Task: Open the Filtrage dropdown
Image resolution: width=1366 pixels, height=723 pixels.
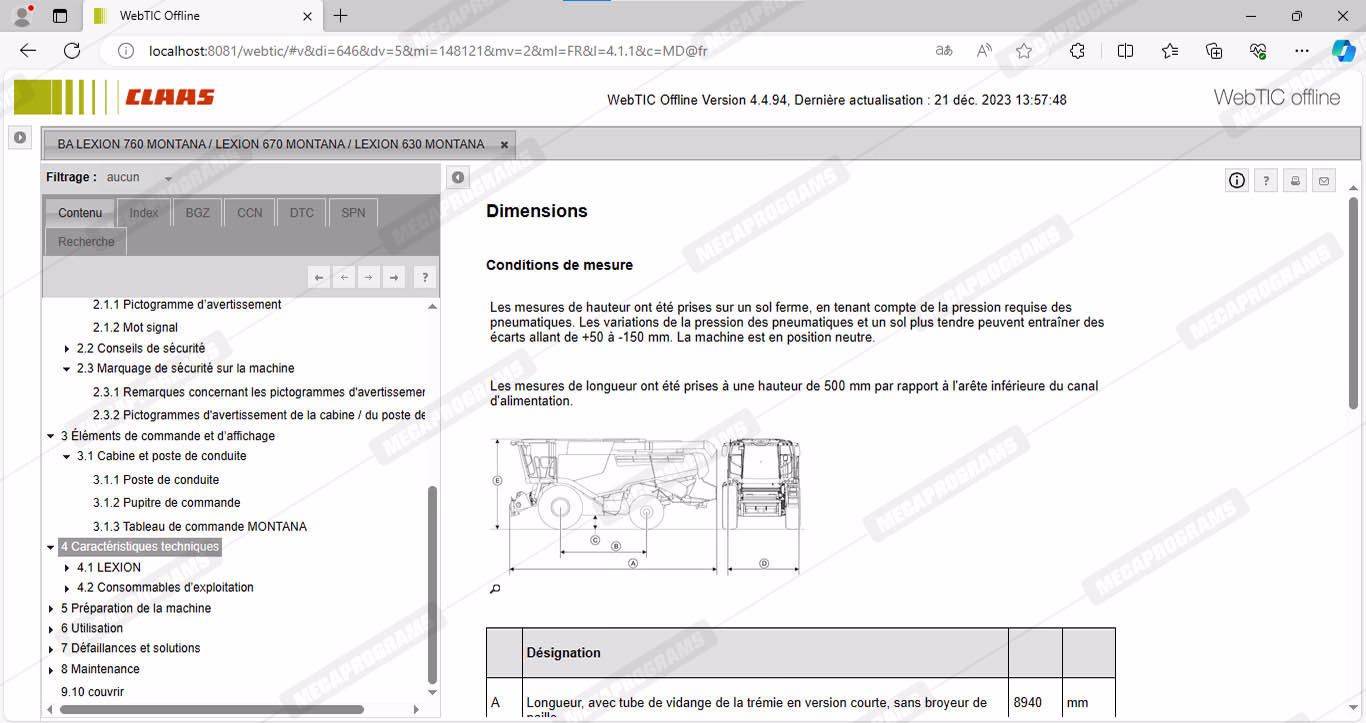Action: (168, 179)
